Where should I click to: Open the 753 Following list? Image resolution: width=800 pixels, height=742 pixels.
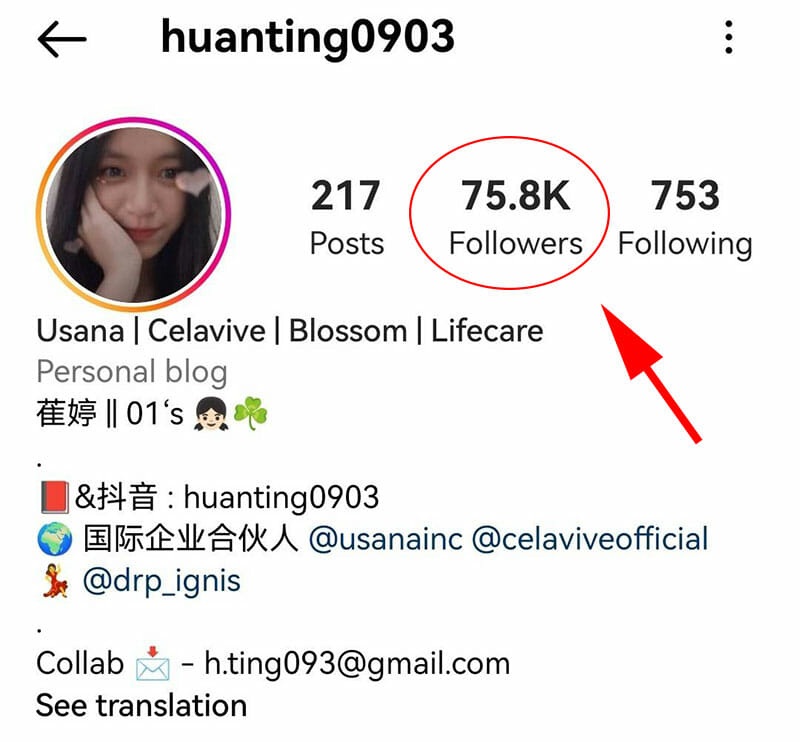coord(685,218)
